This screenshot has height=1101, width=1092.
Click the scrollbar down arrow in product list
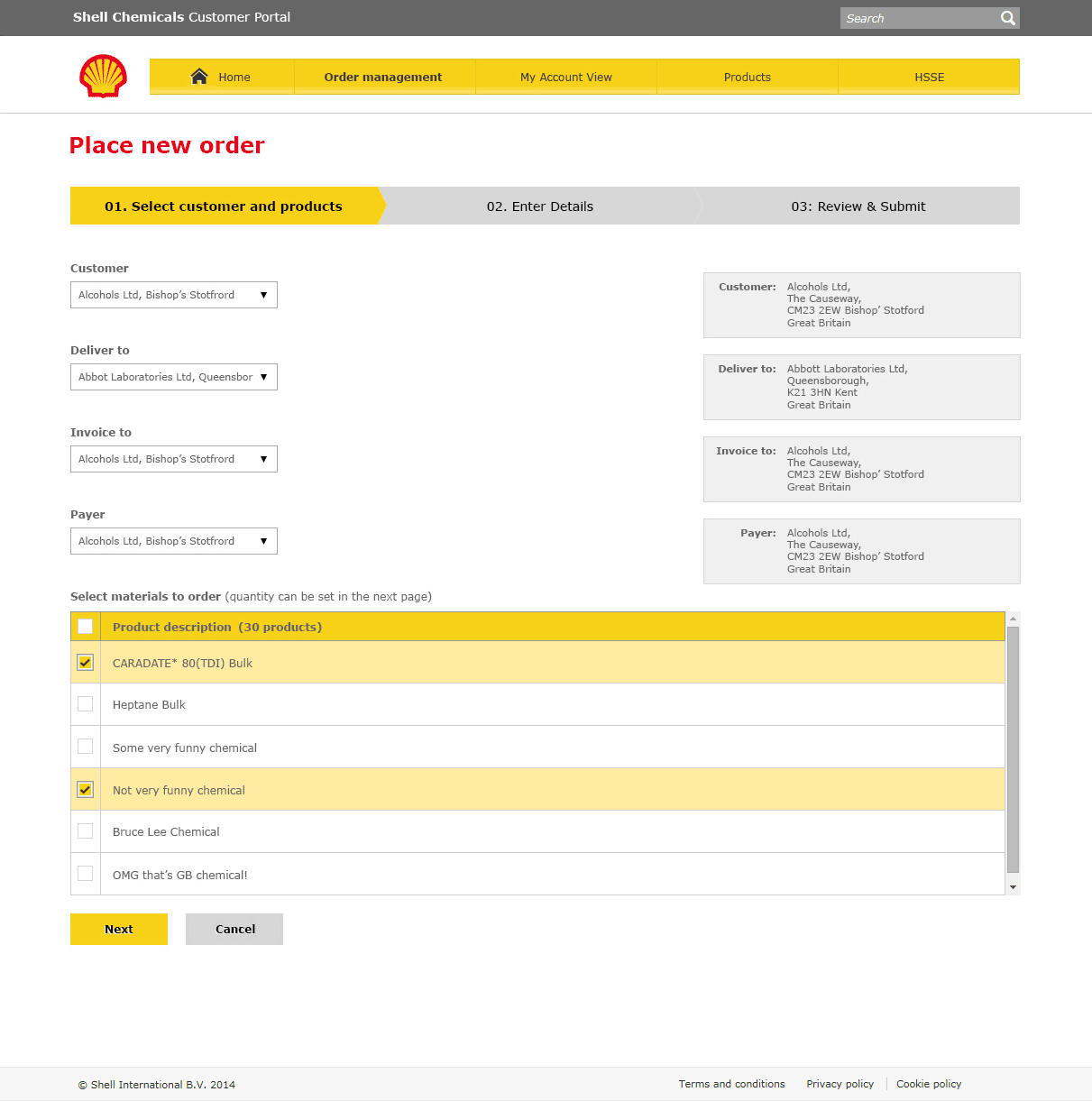tap(1012, 886)
